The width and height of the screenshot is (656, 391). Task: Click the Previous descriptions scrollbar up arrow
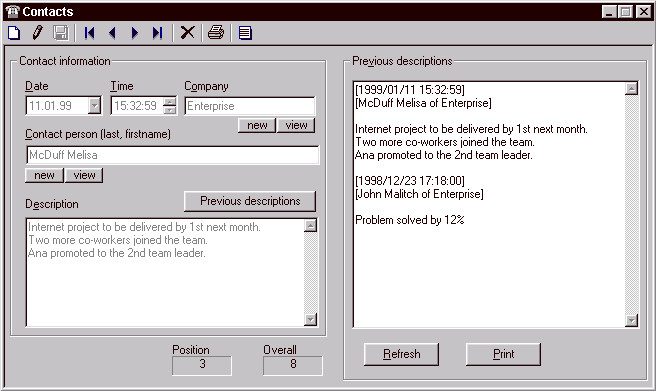(x=631, y=89)
